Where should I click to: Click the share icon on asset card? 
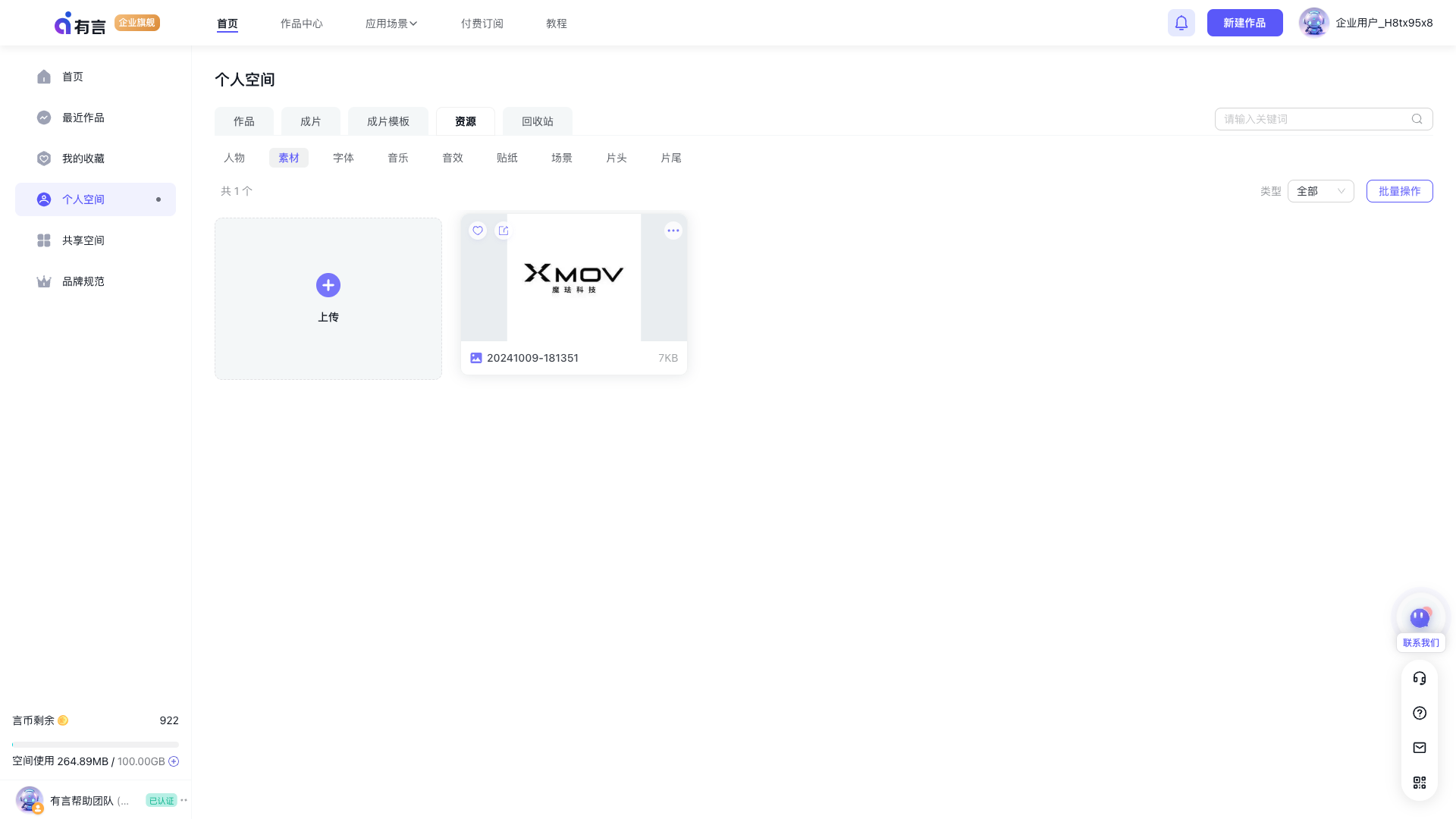point(504,231)
